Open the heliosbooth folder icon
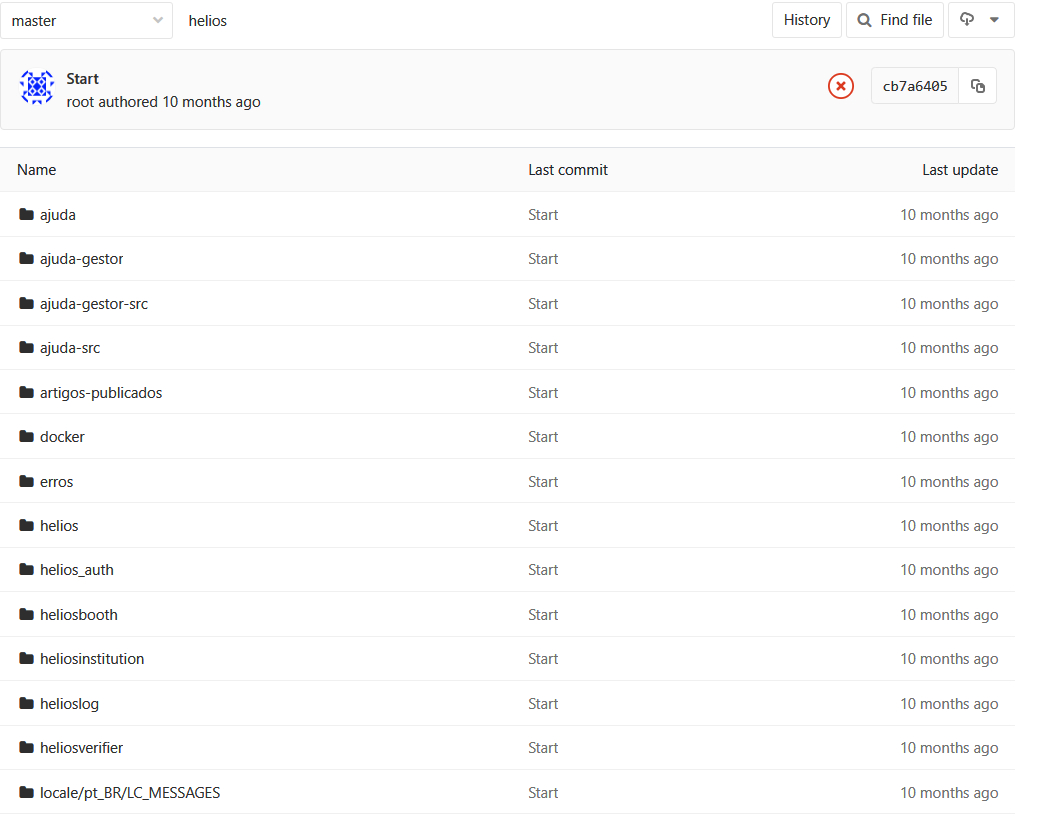Image resolution: width=1053 pixels, height=829 pixels. click(x=26, y=615)
